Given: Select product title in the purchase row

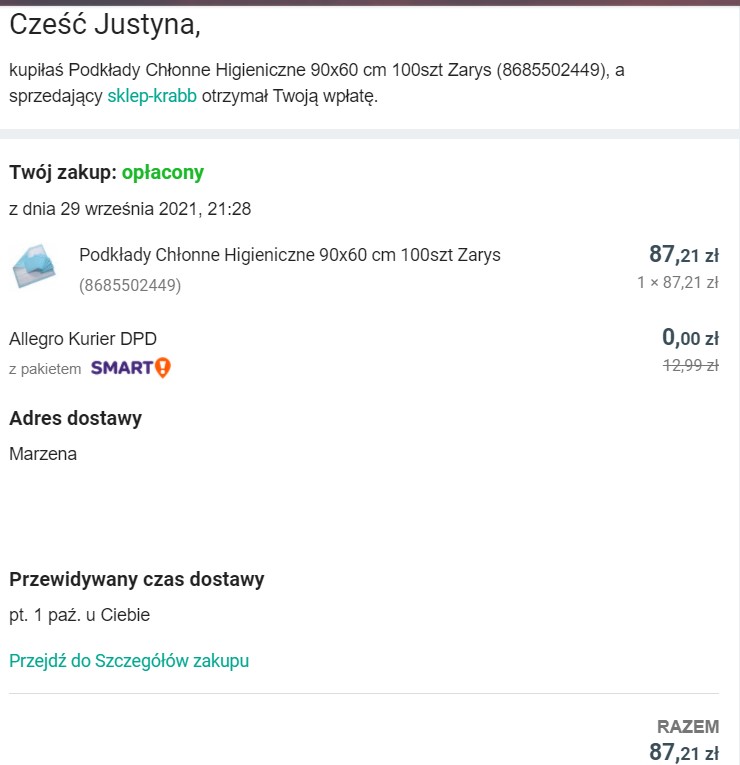Looking at the screenshot, I should click(290, 254).
